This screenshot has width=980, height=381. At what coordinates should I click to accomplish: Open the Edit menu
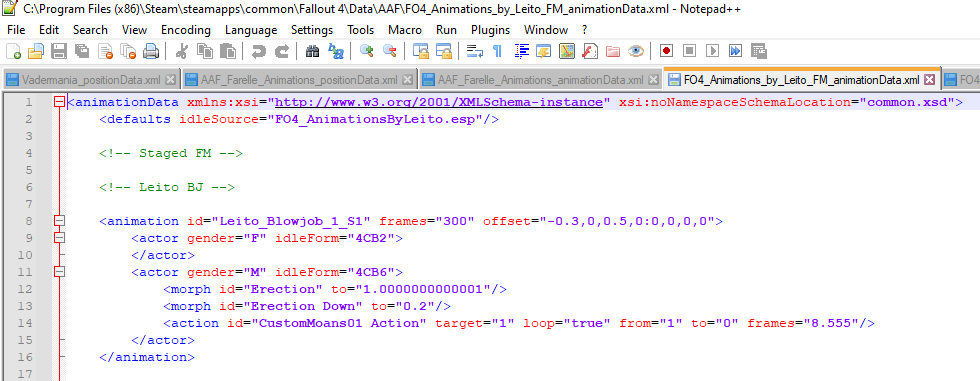(x=49, y=30)
